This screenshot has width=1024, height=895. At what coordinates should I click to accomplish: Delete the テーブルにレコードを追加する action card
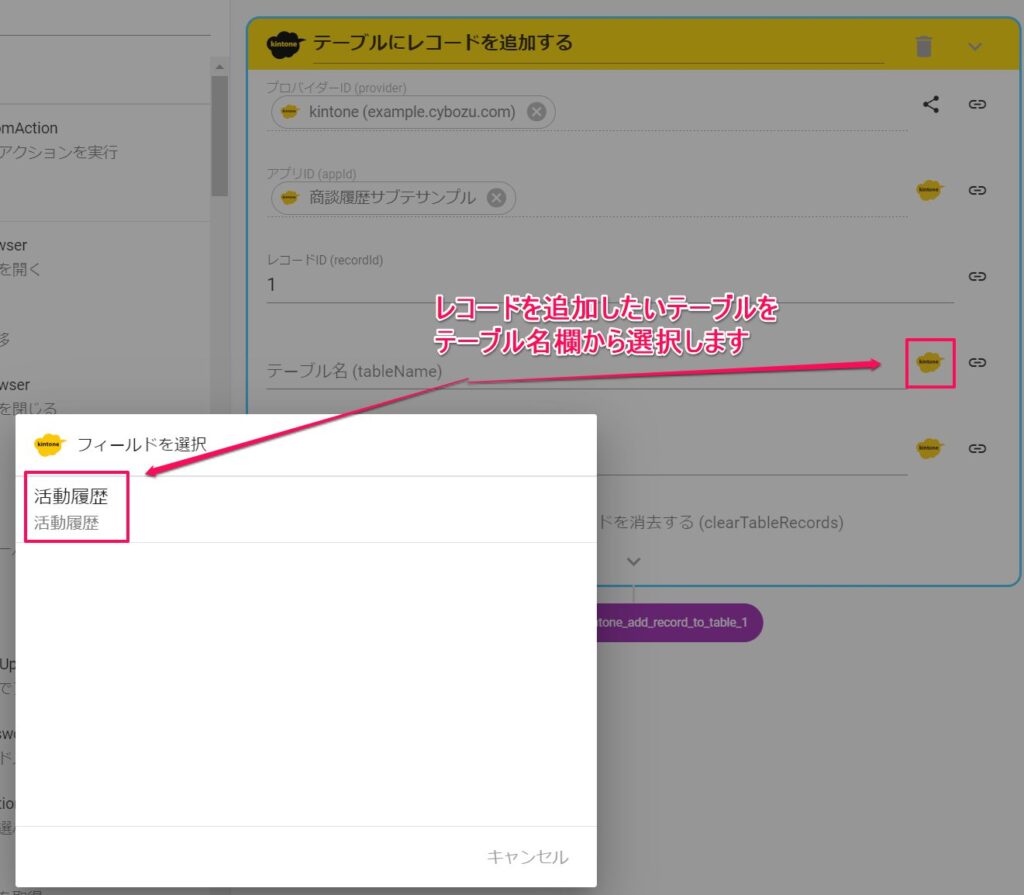tap(922, 45)
